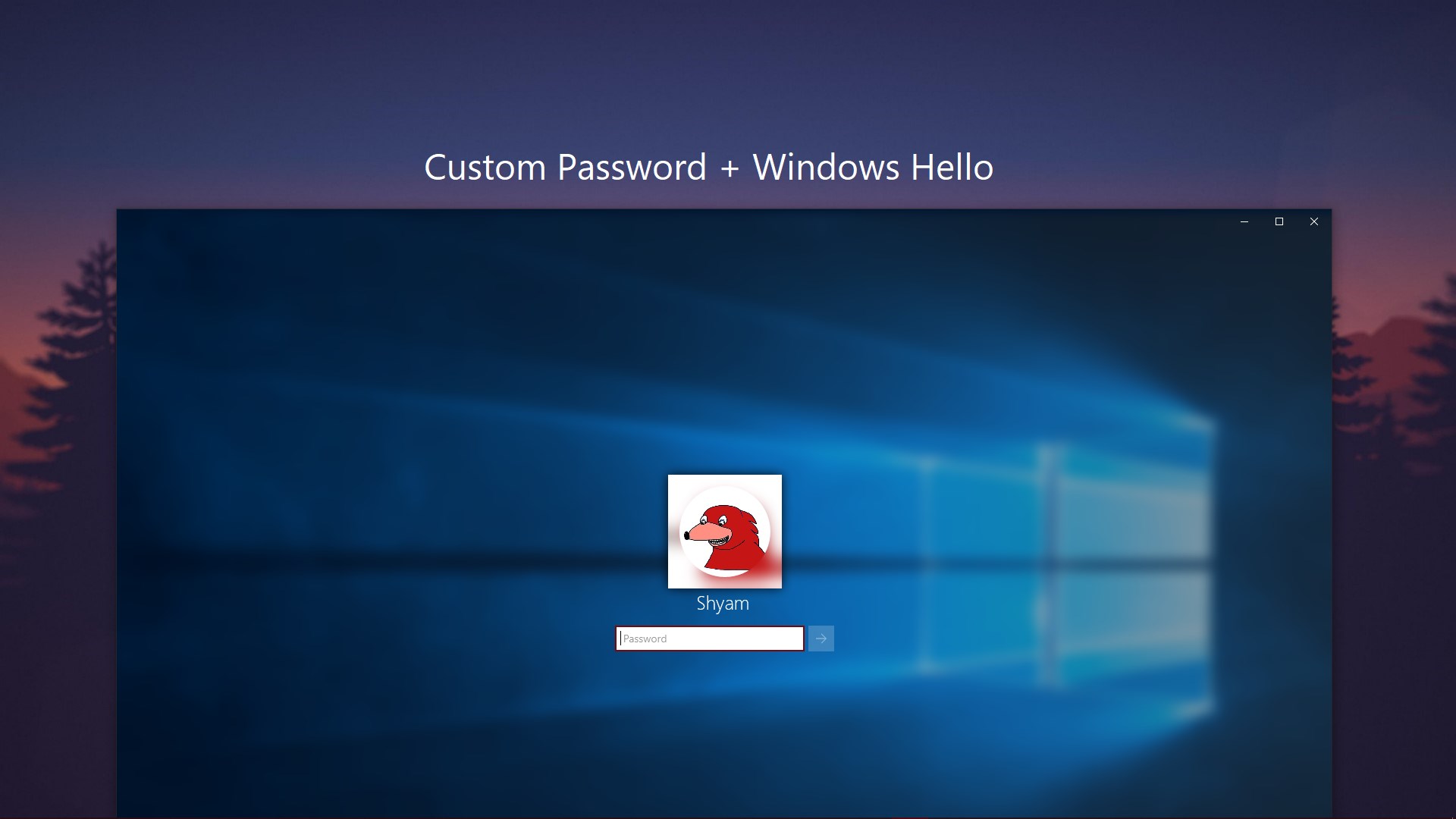
Task: Click the circular avatar inside the white square
Action: click(724, 531)
